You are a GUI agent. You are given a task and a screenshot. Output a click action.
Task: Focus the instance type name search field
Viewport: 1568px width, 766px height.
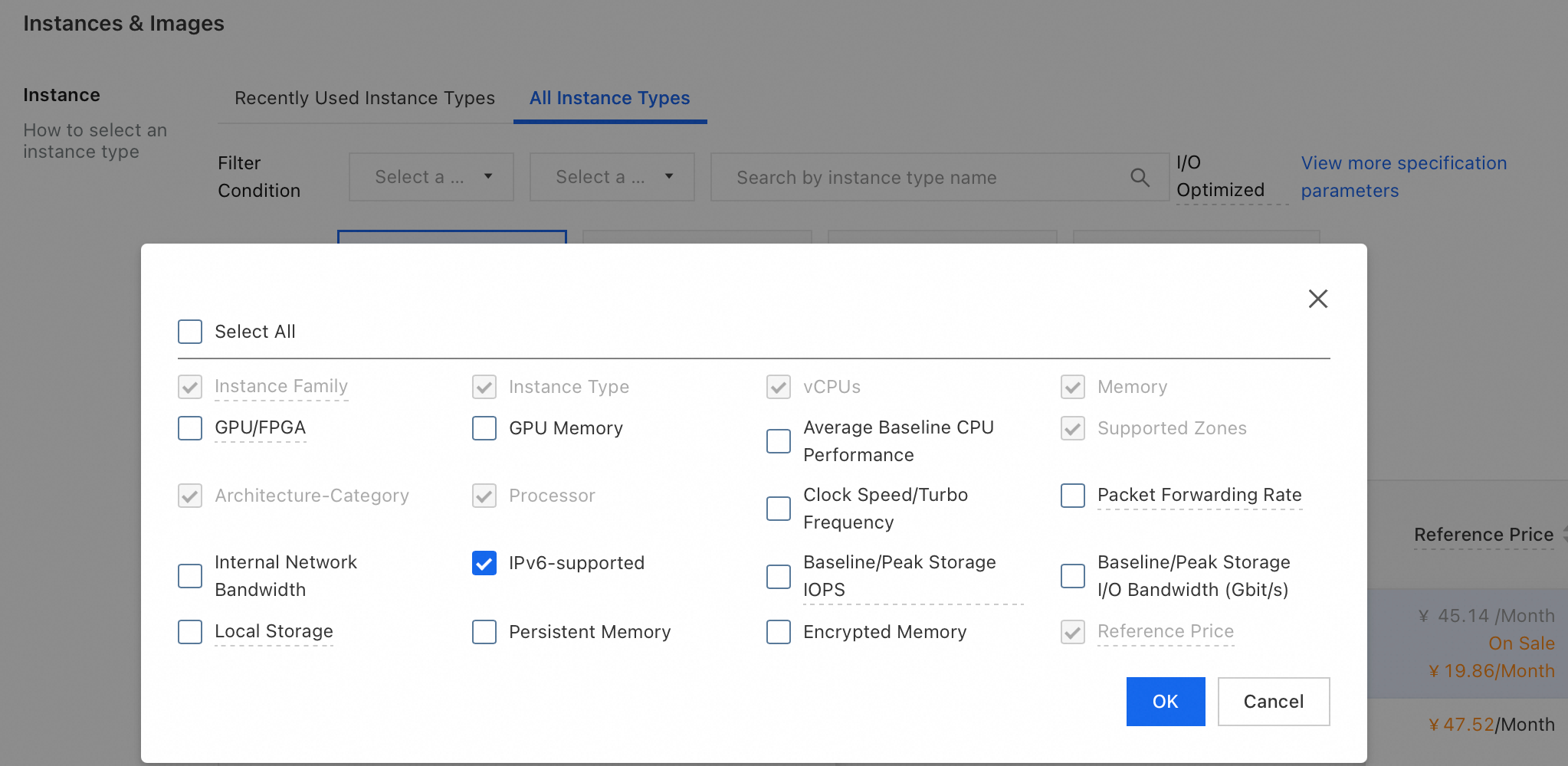coord(920,178)
